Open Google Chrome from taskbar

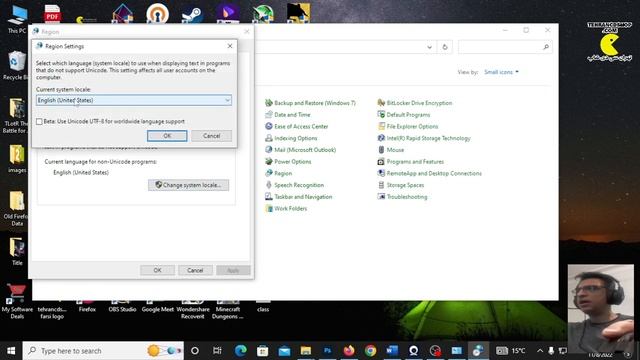click(x=371, y=351)
